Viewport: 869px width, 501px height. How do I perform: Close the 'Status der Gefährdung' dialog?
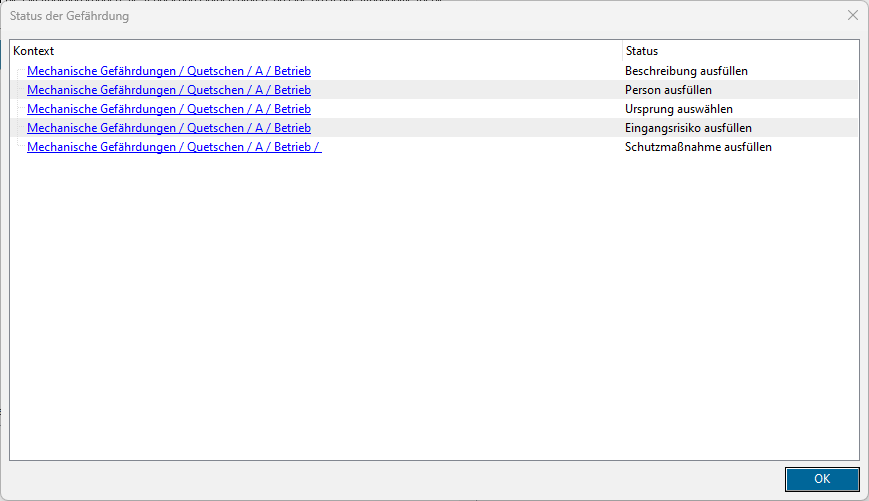coord(852,16)
